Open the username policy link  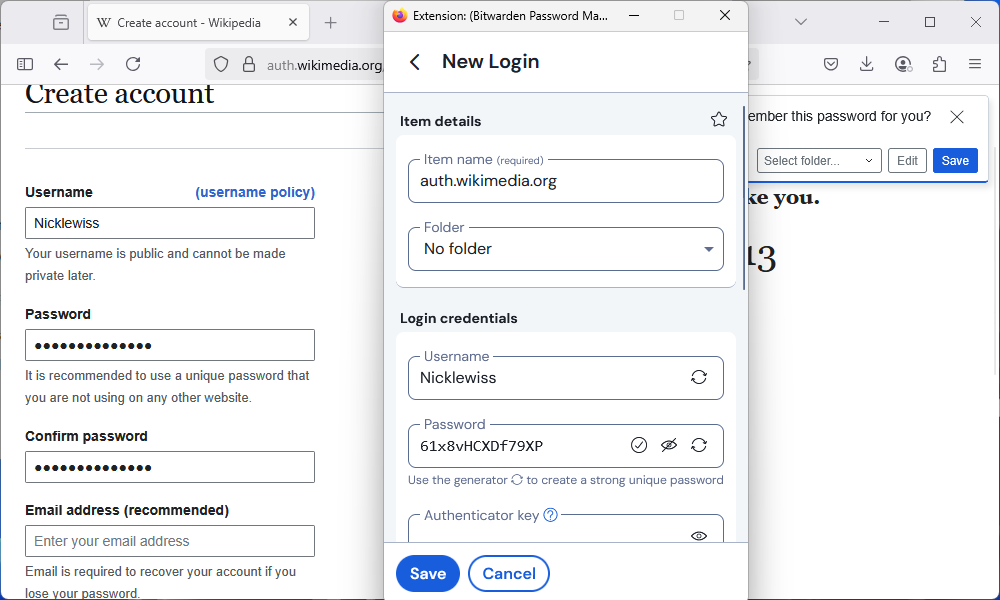255,192
